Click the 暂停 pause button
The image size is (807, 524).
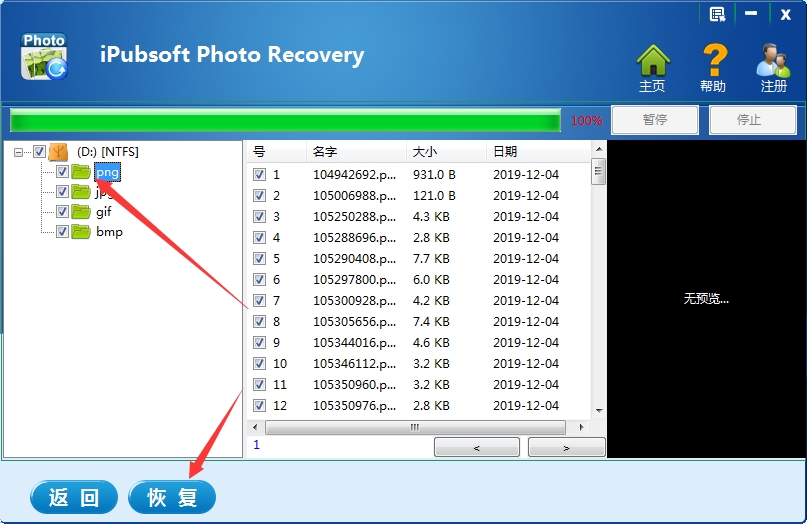[655, 120]
